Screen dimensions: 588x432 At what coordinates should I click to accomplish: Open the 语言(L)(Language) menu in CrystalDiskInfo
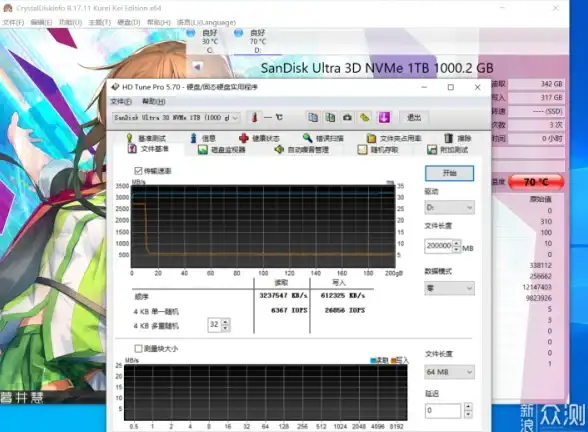pos(206,22)
